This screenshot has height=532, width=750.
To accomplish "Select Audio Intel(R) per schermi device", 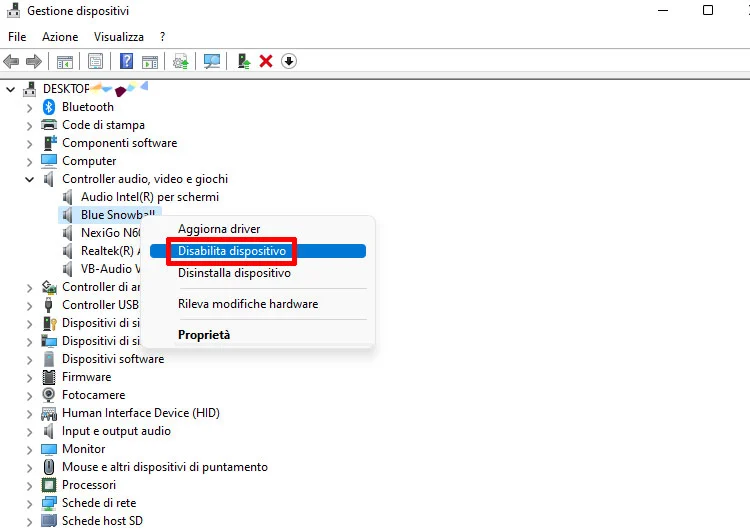I will [x=150, y=197].
